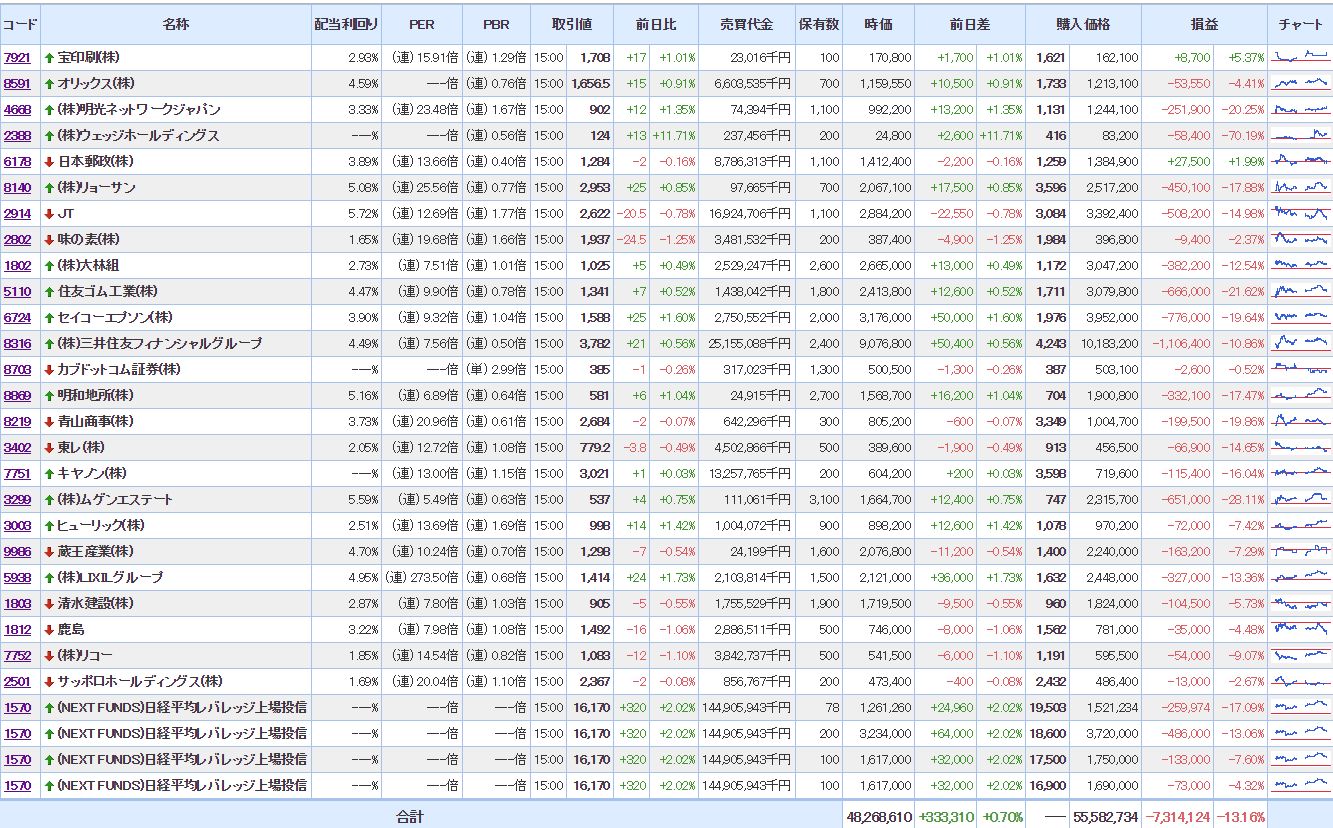Image resolution: width=1333 pixels, height=828 pixels.
Task: Open the mini chart for 清水建設(株)
Action: tap(1300, 603)
